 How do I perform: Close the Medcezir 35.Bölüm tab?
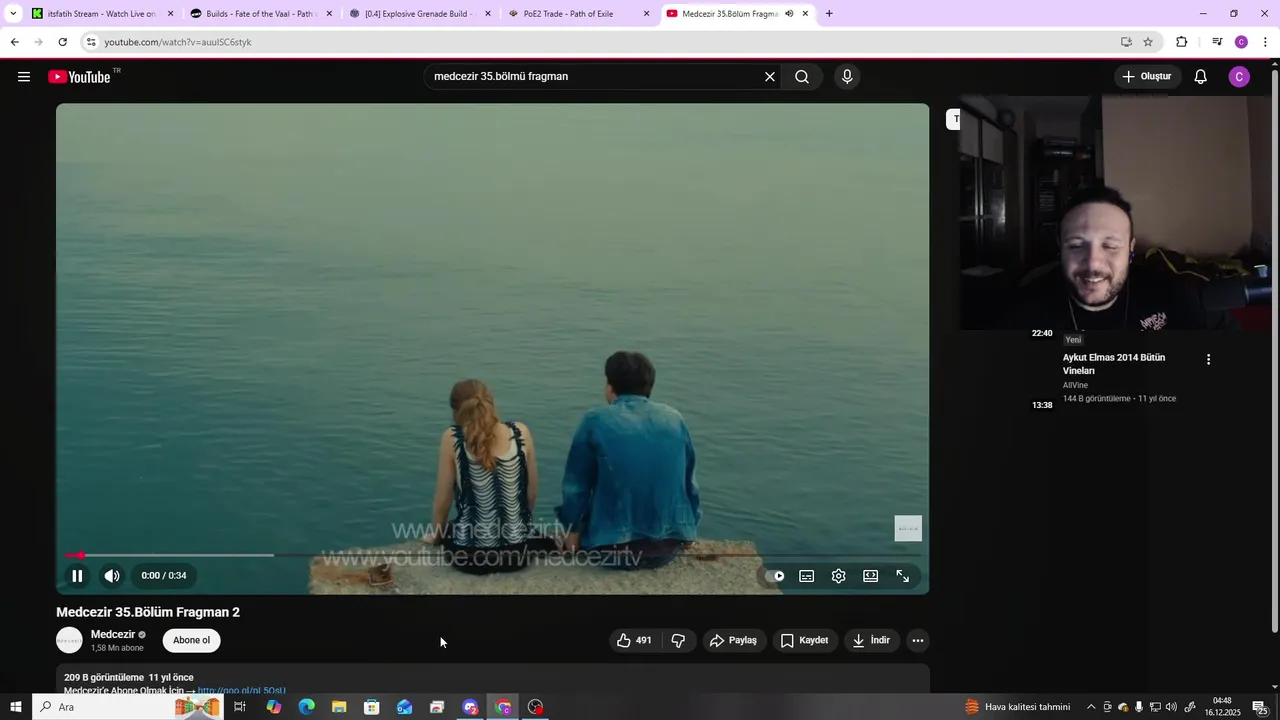coord(805,14)
